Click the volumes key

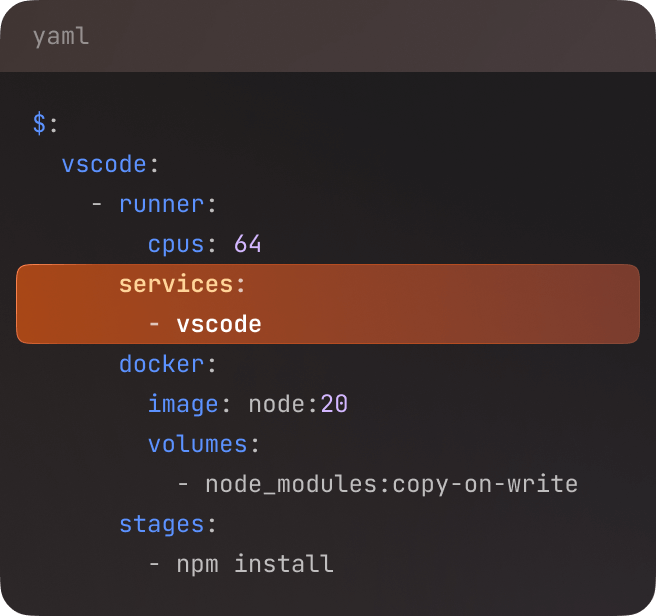[197, 444]
